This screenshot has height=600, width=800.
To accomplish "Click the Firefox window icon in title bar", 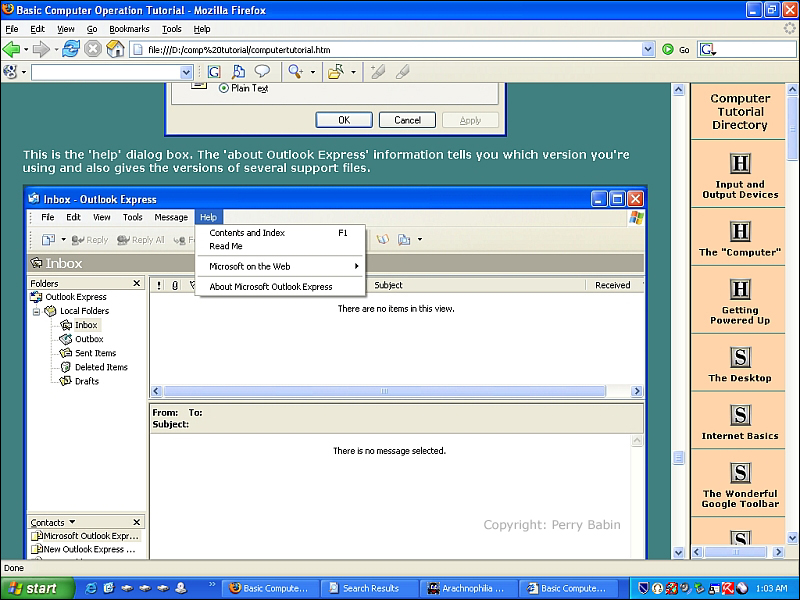I will [8, 9].
